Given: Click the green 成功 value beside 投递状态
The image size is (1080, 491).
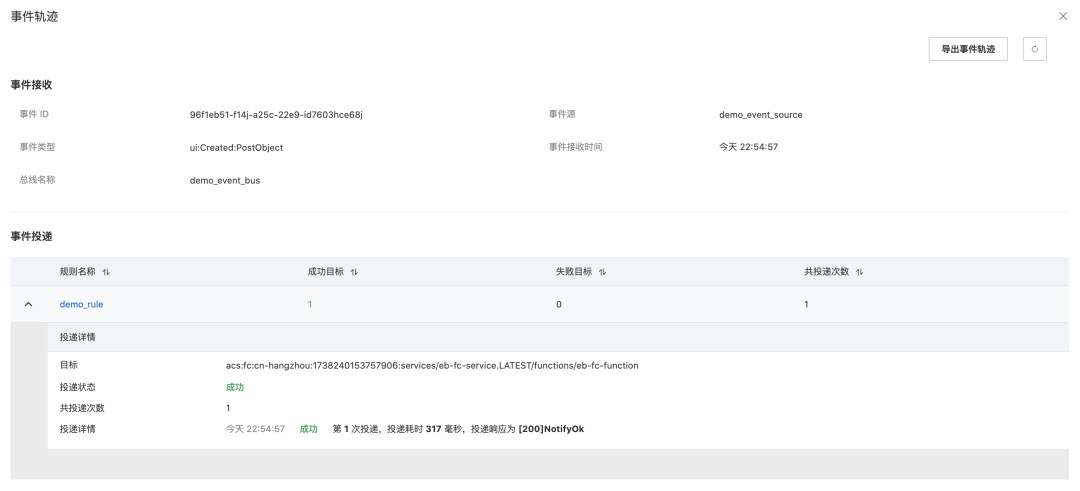Looking at the screenshot, I should 235,387.
